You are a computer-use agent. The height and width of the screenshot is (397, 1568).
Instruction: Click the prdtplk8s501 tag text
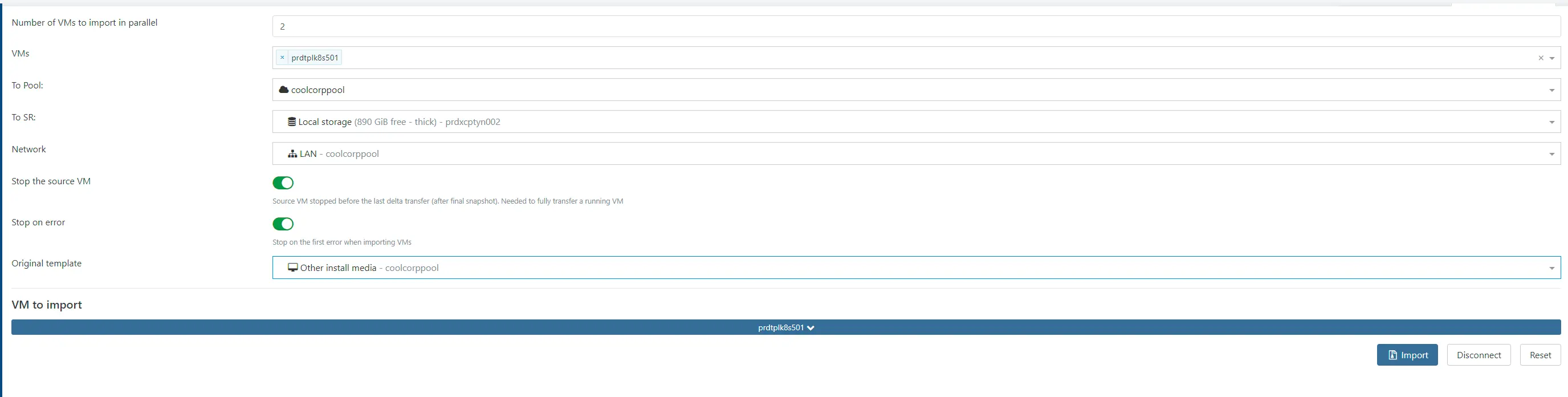click(x=315, y=58)
